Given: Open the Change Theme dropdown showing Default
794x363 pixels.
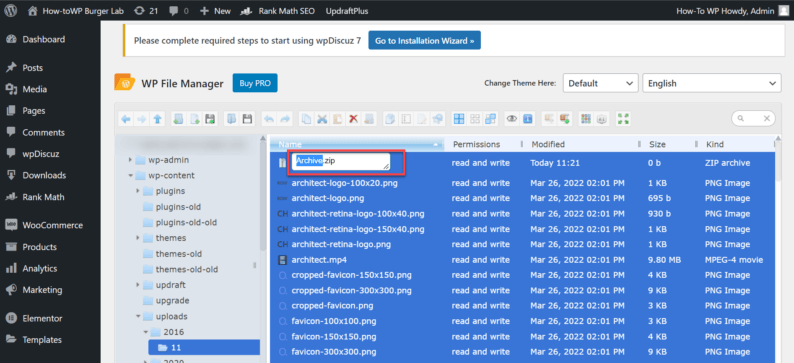Looking at the screenshot, I should pos(600,84).
